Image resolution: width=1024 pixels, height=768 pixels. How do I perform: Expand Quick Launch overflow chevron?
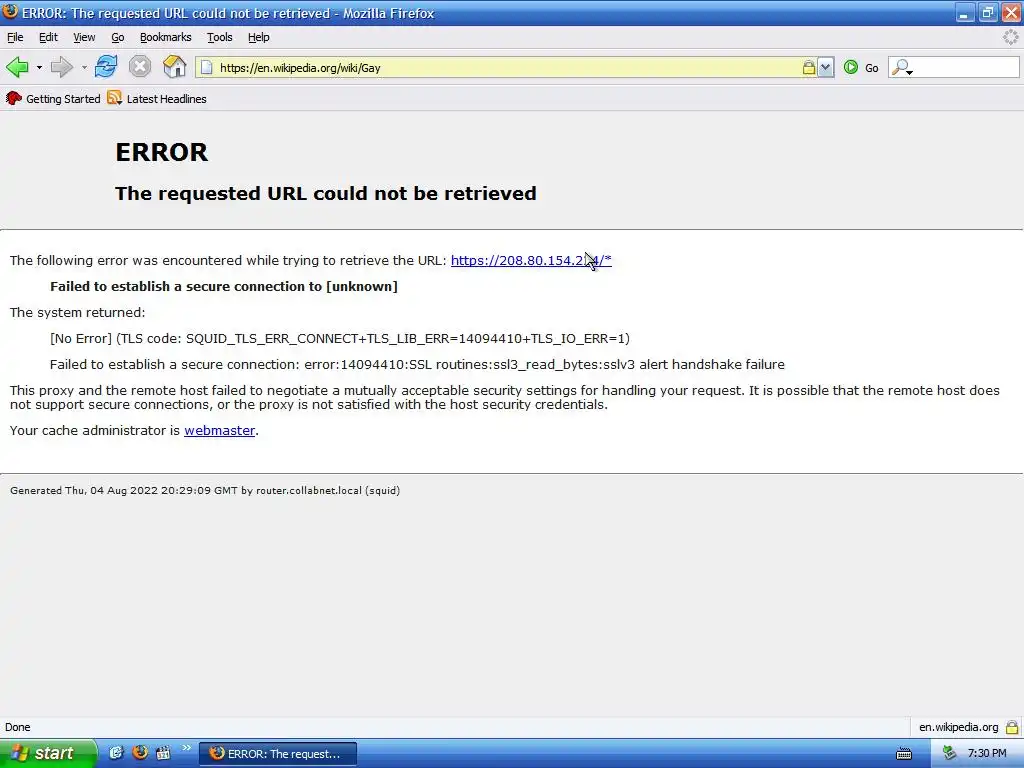click(186, 748)
